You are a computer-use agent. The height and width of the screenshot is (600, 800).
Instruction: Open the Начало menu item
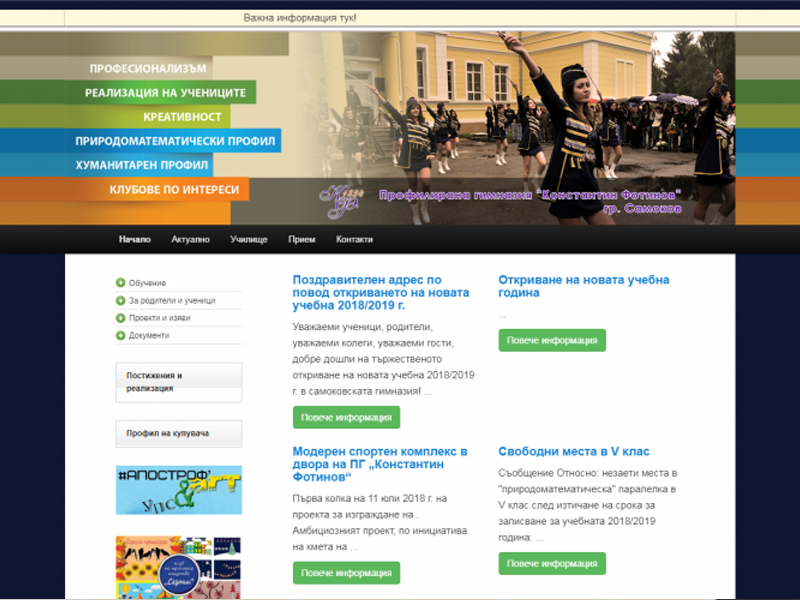coord(135,239)
